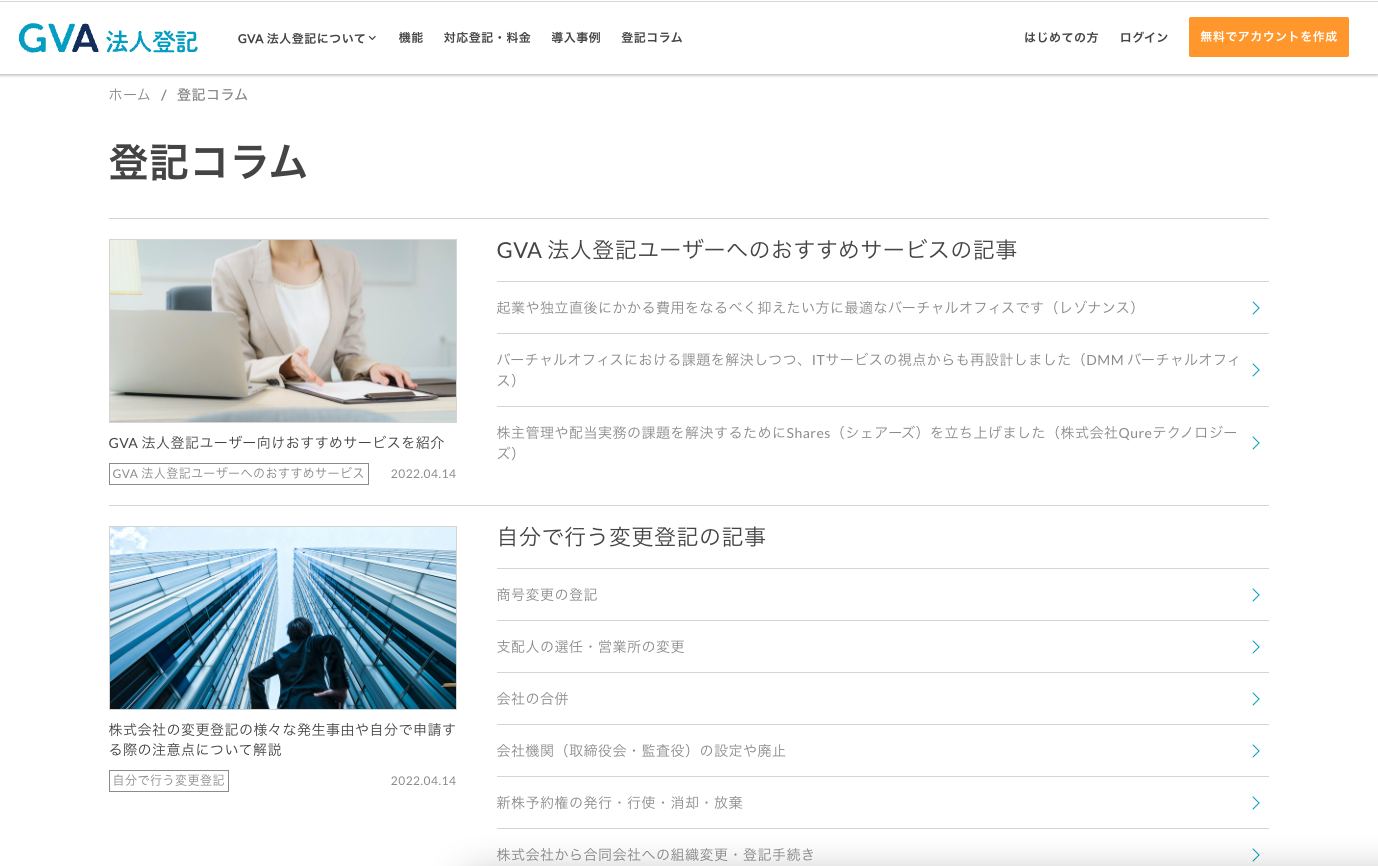The height and width of the screenshot is (866, 1378).
Task: Expand the GVA 法人登記について dropdown menu
Action: coord(307,38)
